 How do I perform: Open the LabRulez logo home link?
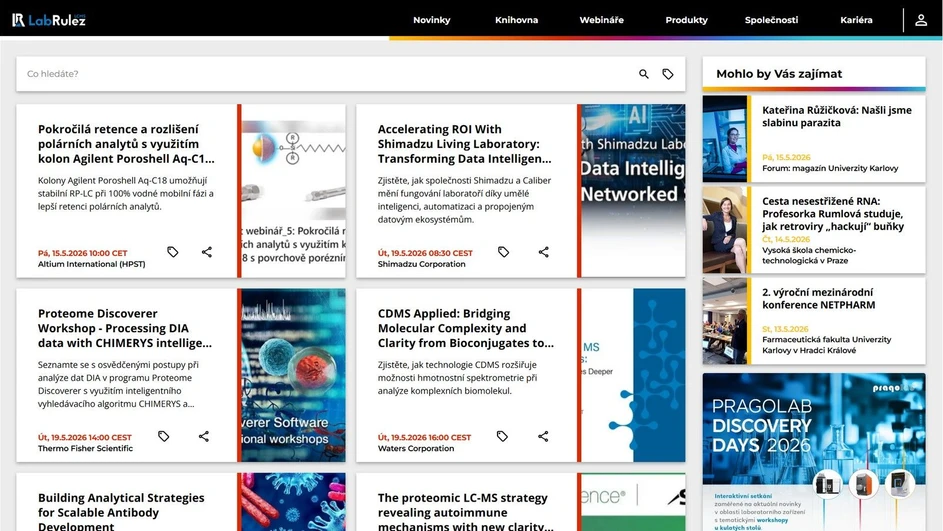(x=49, y=20)
